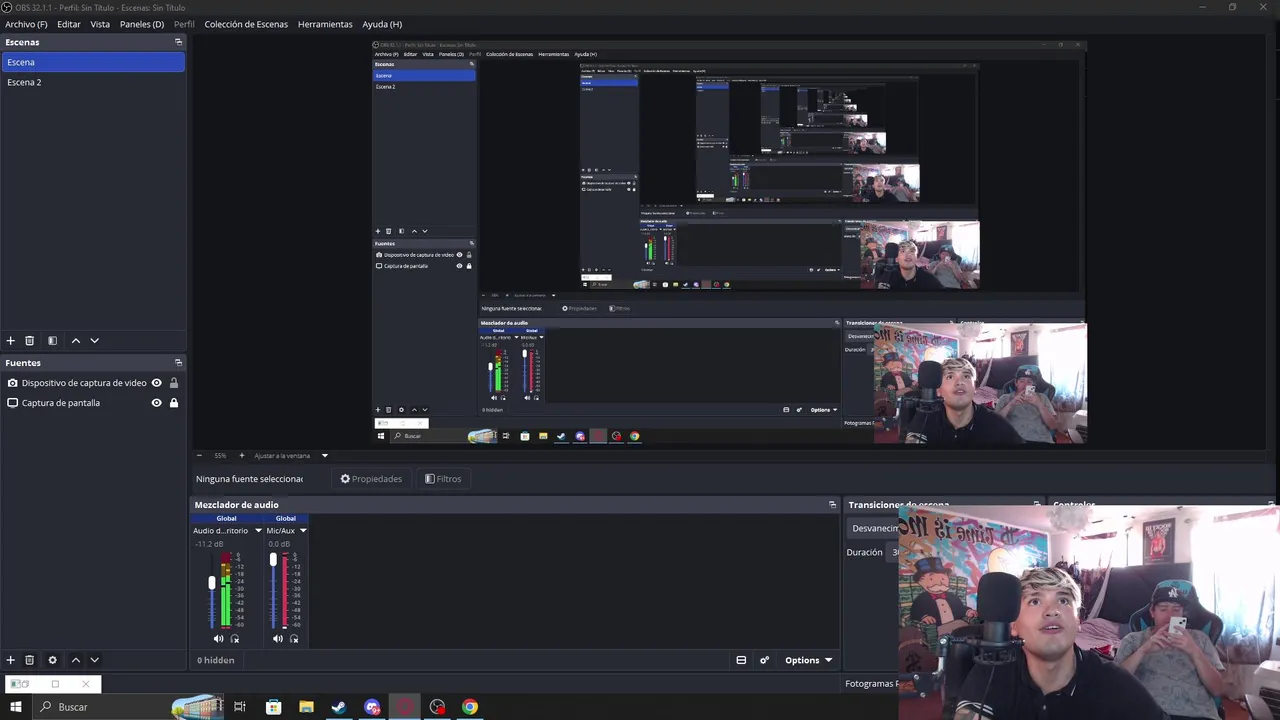The width and height of the screenshot is (1280, 720).
Task: Undock the Escenas panel with its float icon
Action: [178, 42]
